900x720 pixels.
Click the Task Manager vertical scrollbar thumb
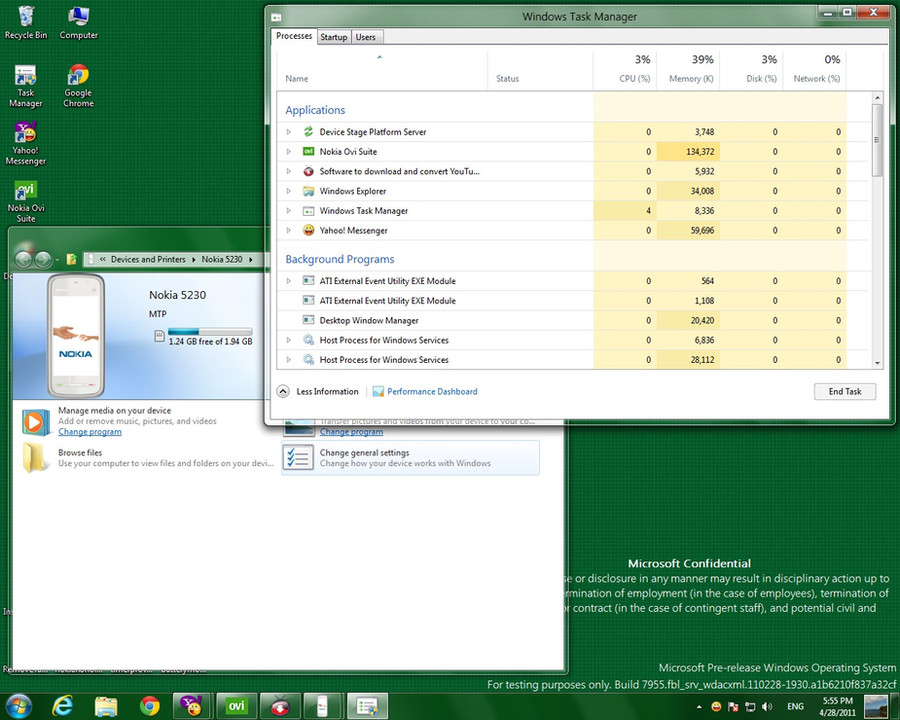[877, 141]
